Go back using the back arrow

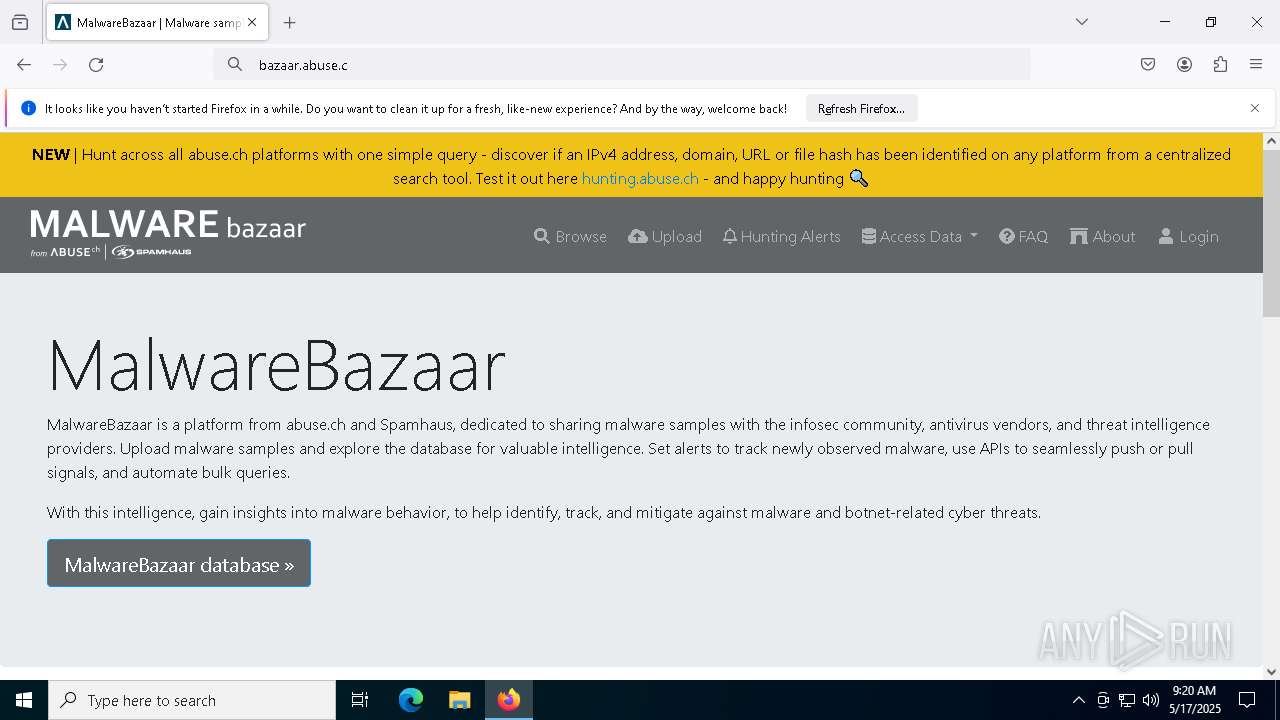tap(24, 64)
